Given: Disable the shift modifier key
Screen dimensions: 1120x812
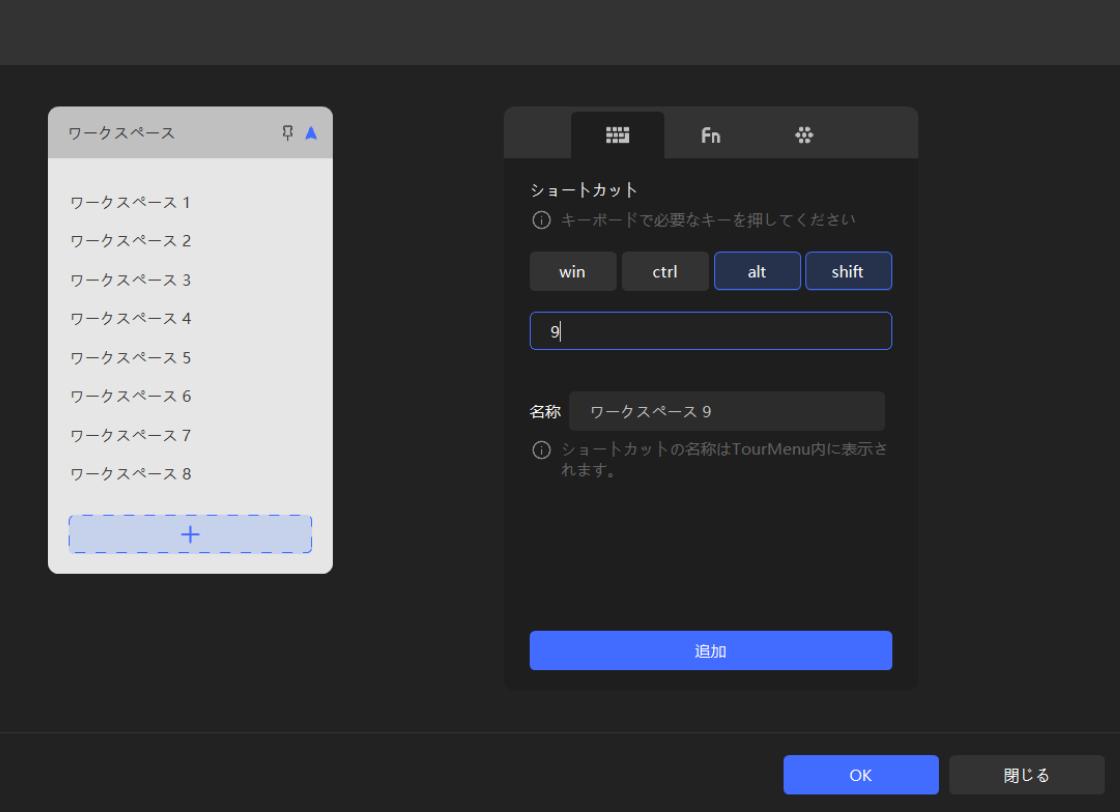Looking at the screenshot, I should click(848, 271).
